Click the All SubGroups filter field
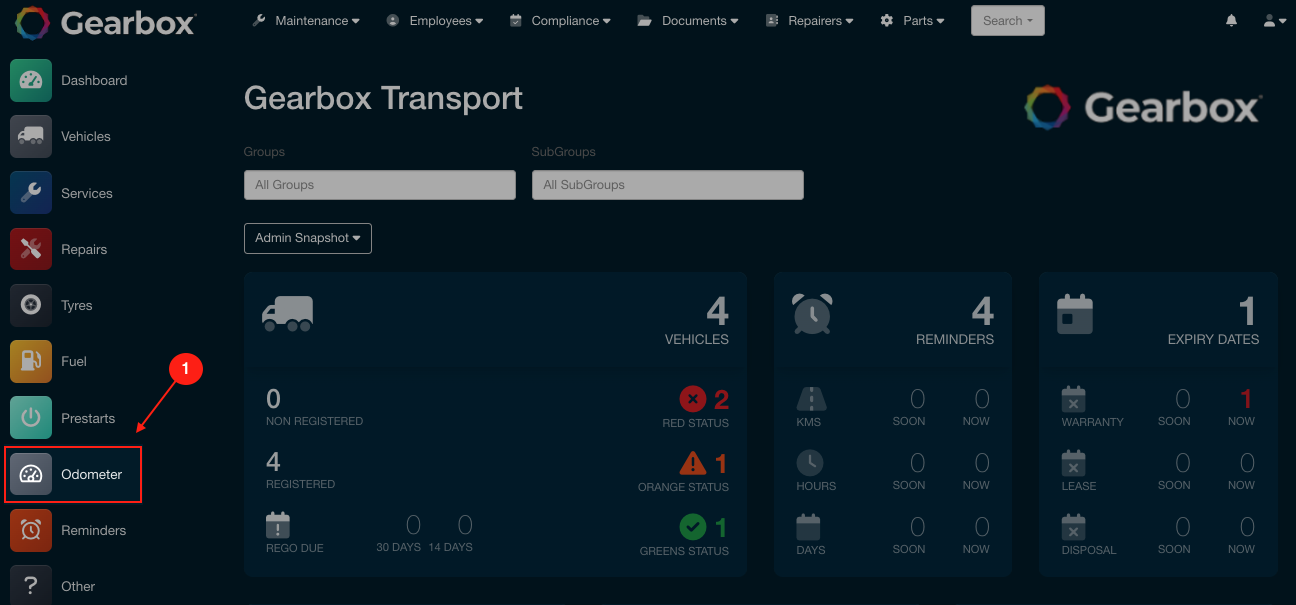1296x605 pixels. point(668,185)
